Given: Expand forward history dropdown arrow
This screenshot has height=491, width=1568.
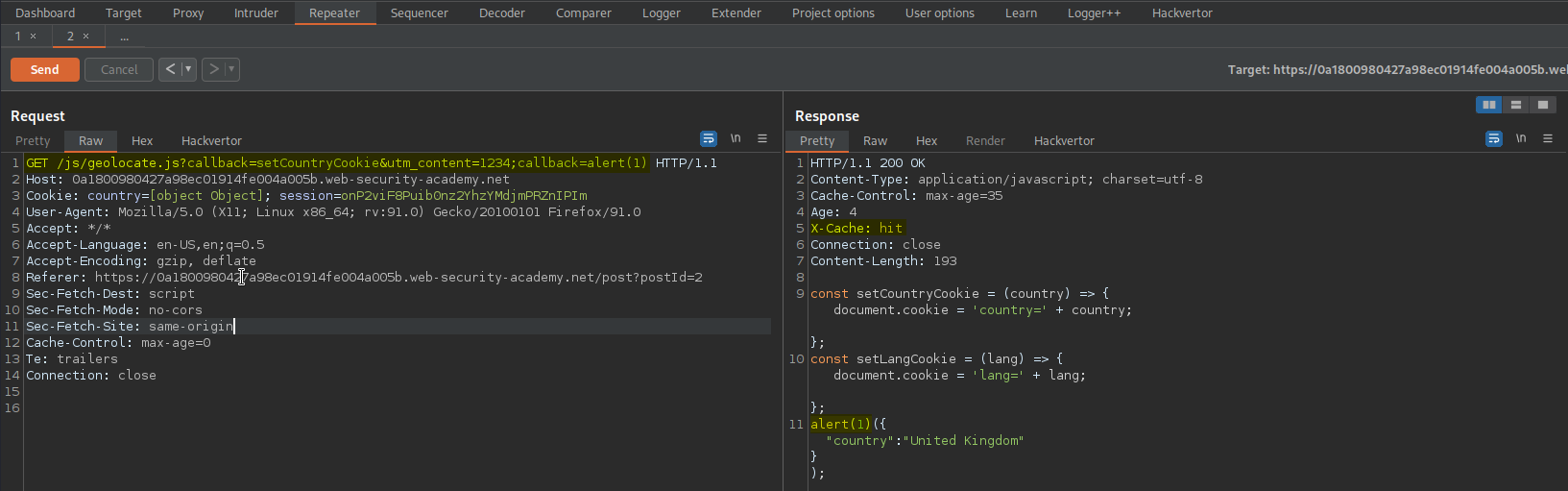Looking at the screenshot, I should pos(231,69).
